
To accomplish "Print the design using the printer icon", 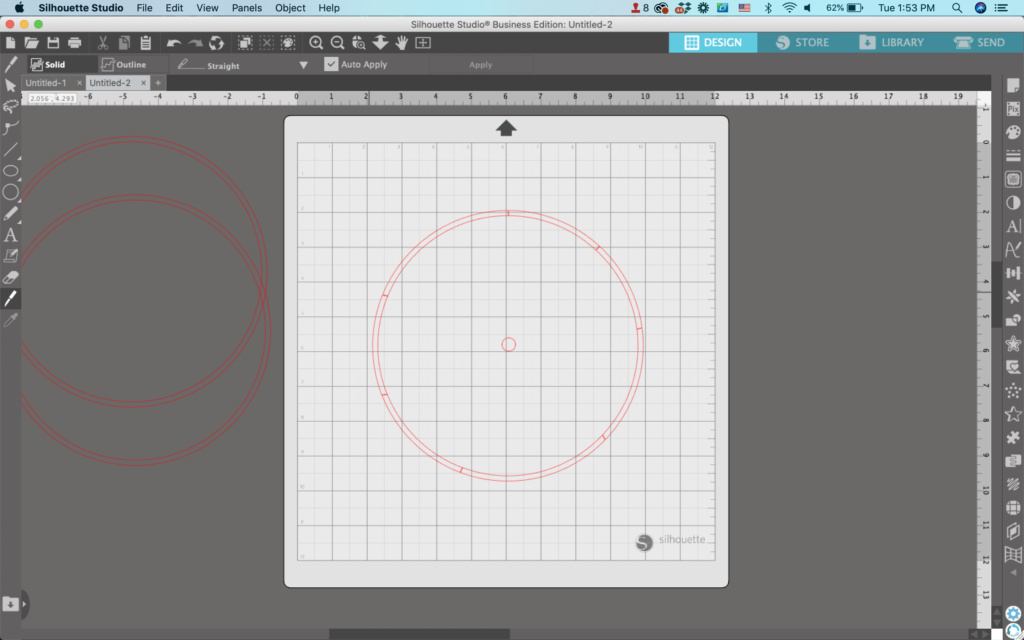I will 74,43.
